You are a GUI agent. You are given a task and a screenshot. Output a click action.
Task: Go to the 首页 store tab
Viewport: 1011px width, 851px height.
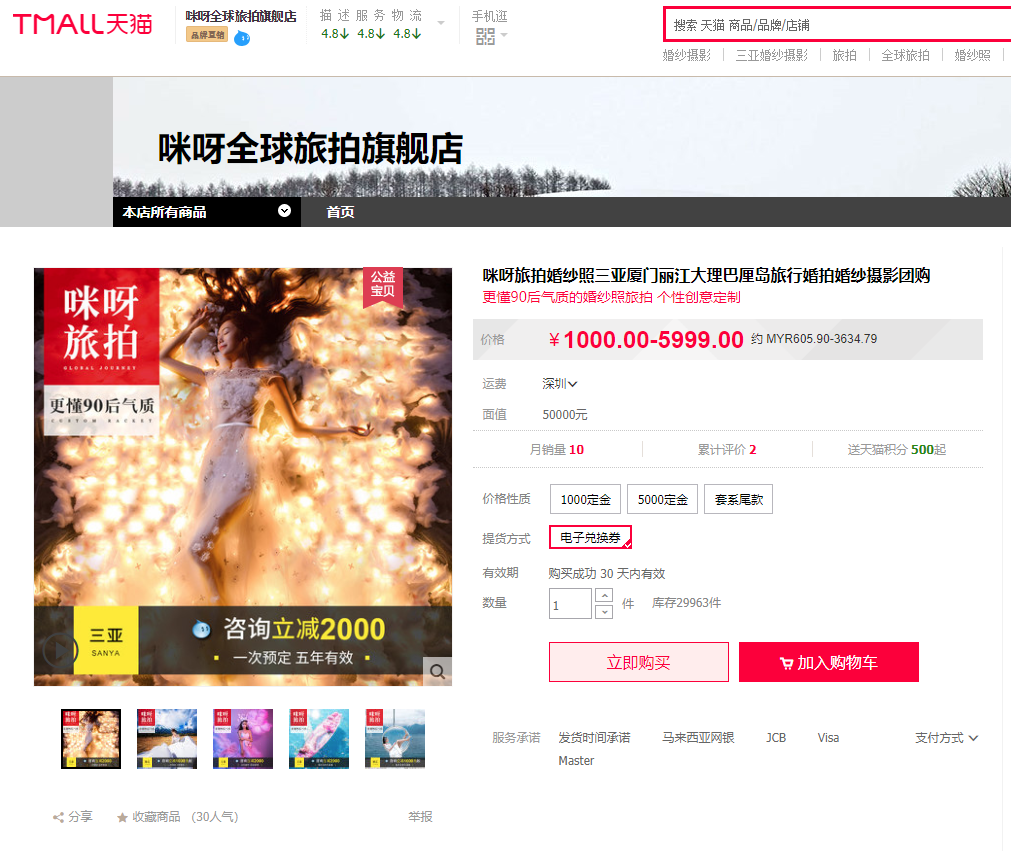340,212
